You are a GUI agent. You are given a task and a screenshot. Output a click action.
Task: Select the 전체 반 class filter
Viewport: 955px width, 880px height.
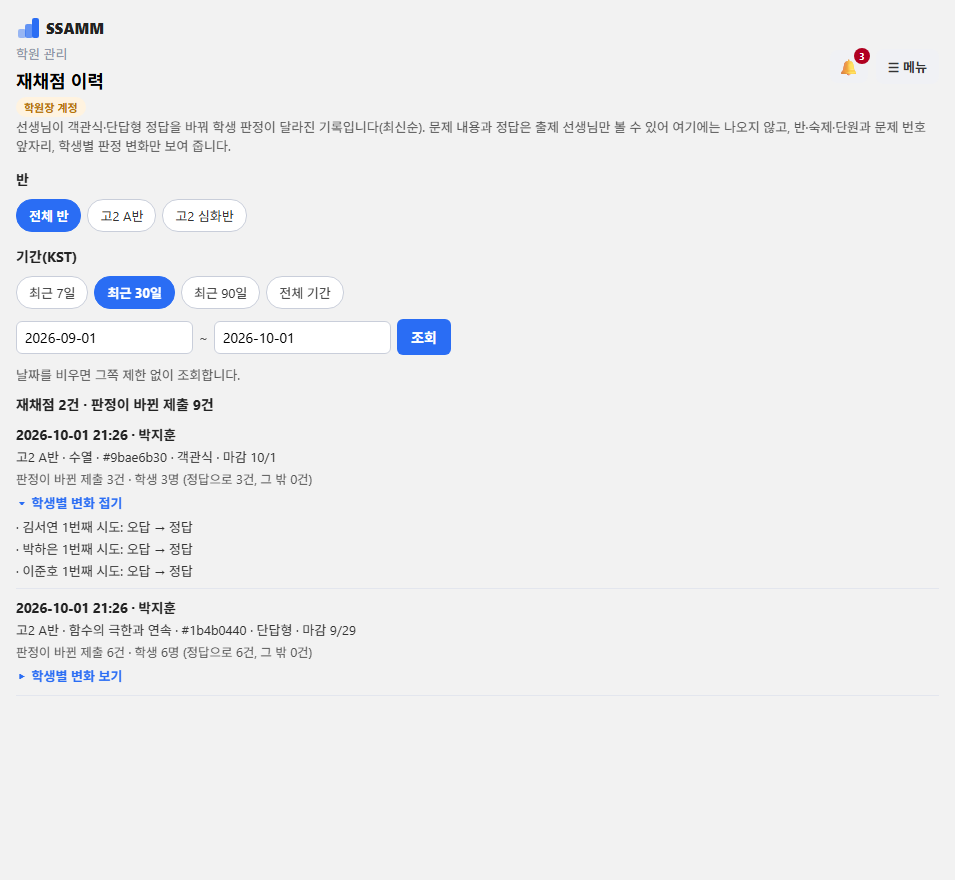pyautogui.click(x=48, y=216)
